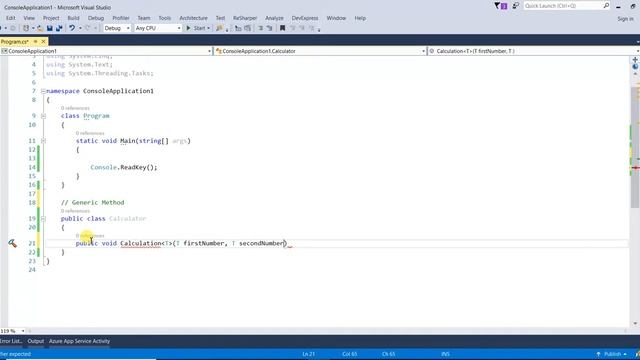This screenshot has height=360, width=640.
Task: Click the notifications filter flag icon
Action: (497, 6)
